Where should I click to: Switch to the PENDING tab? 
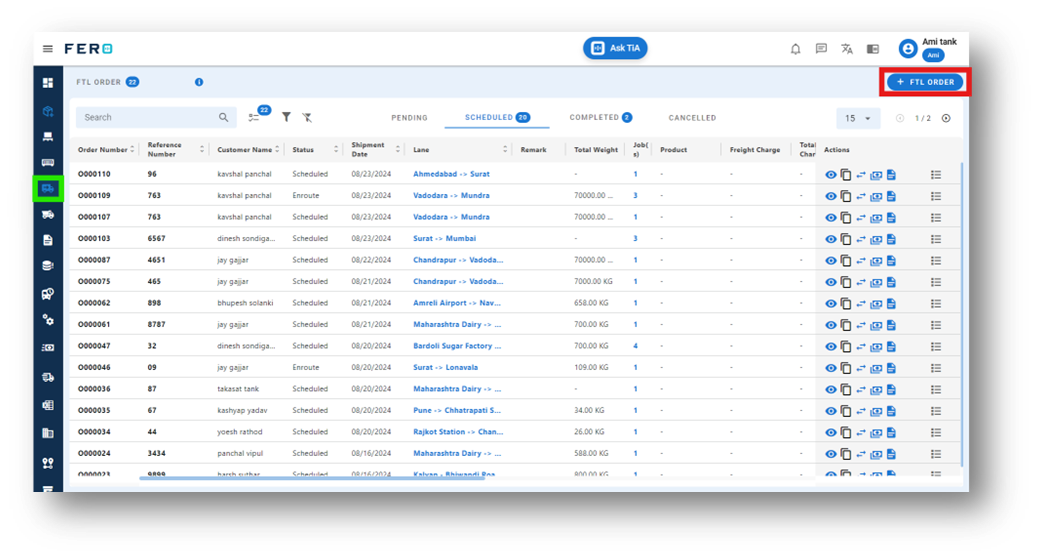(x=409, y=118)
